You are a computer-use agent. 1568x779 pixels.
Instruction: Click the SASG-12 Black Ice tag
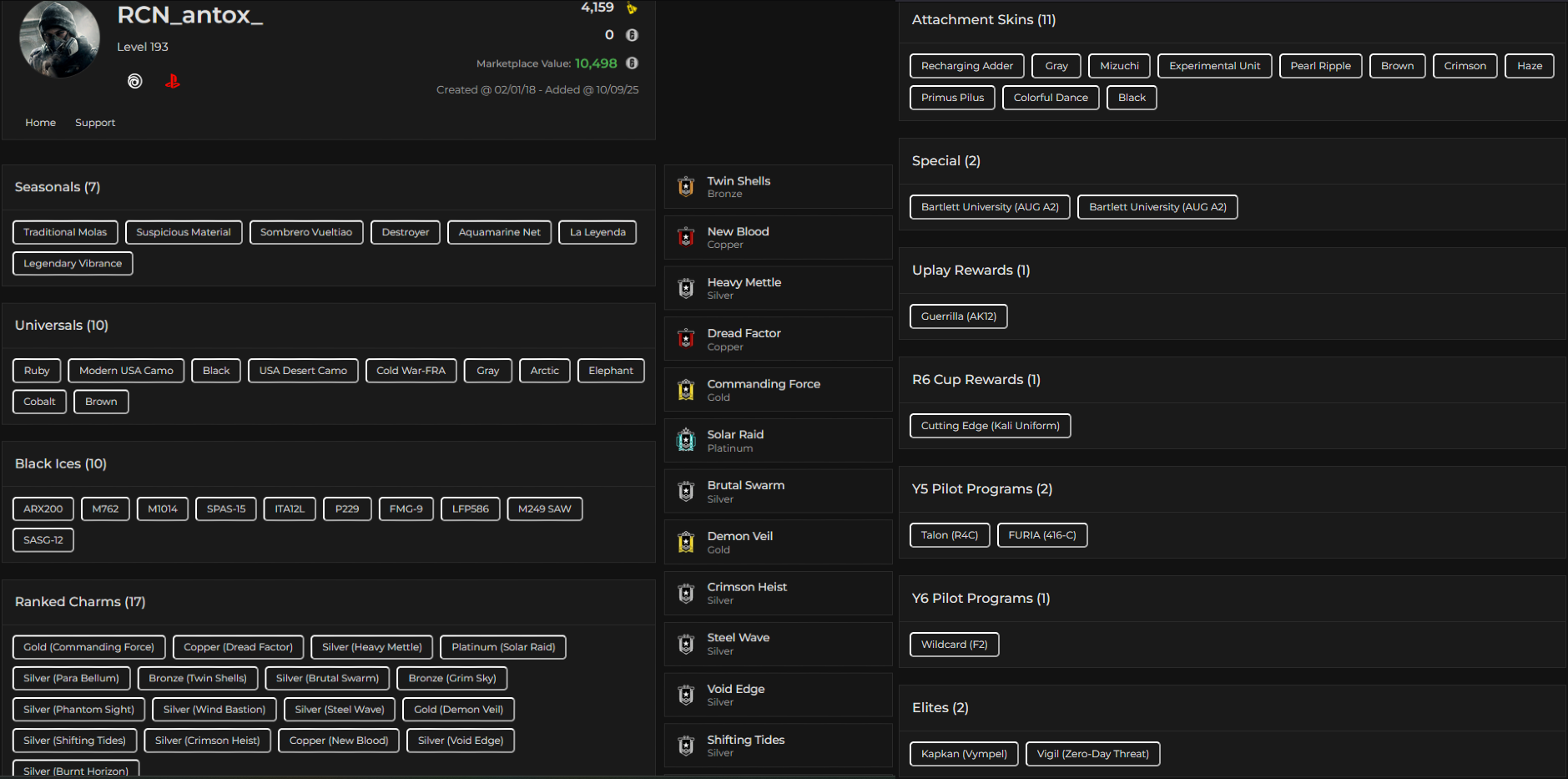(x=43, y=540)
